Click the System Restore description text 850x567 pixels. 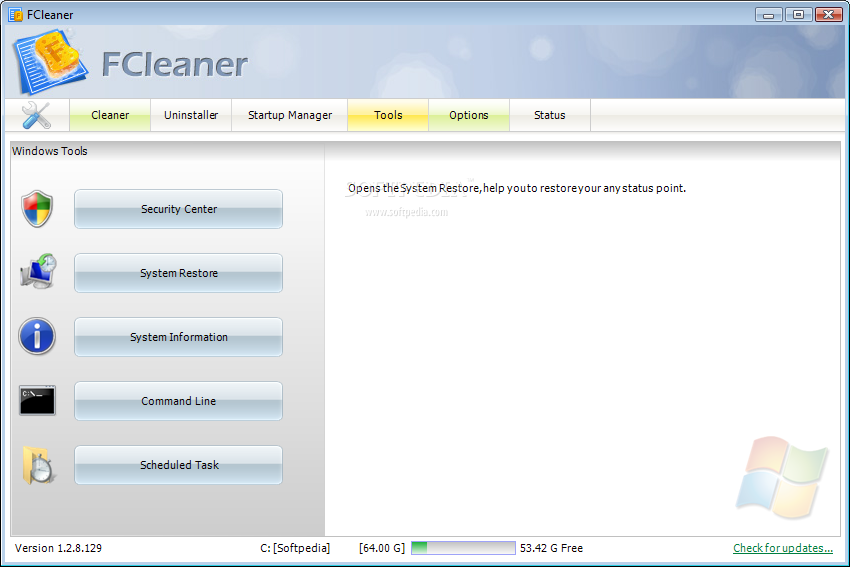coord(517,188)
